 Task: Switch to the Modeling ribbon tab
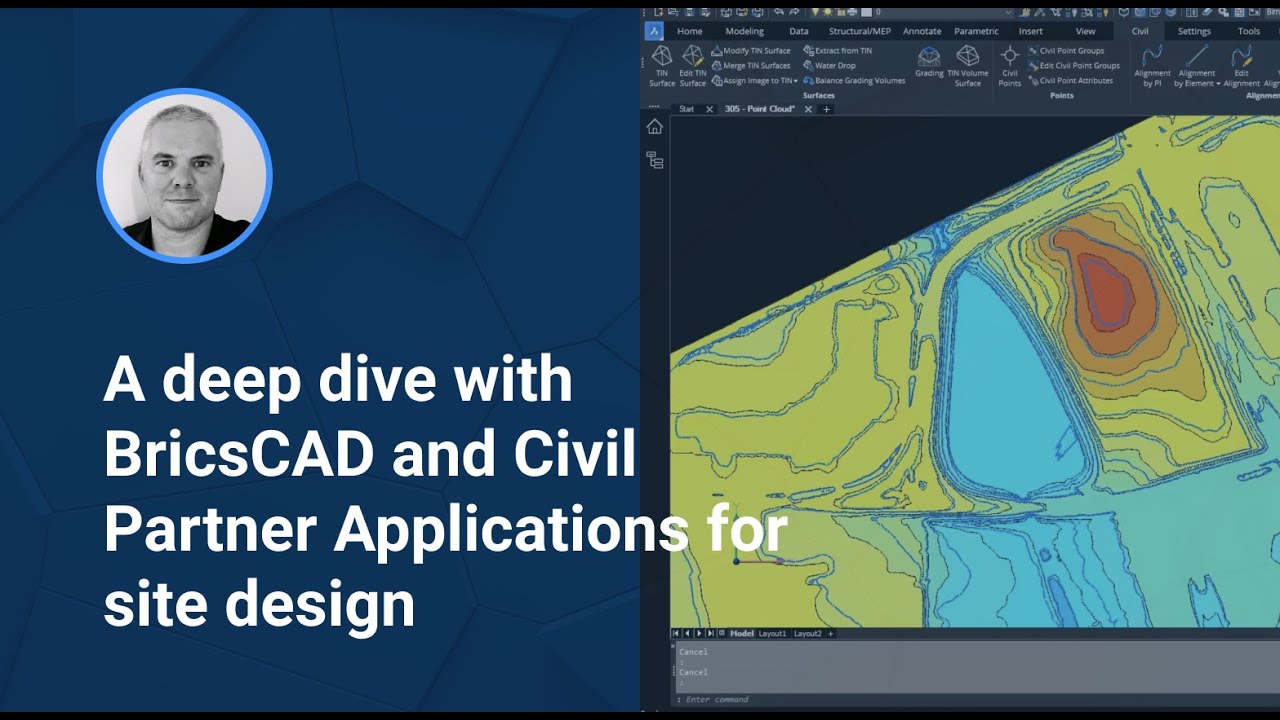pos(744,31)
